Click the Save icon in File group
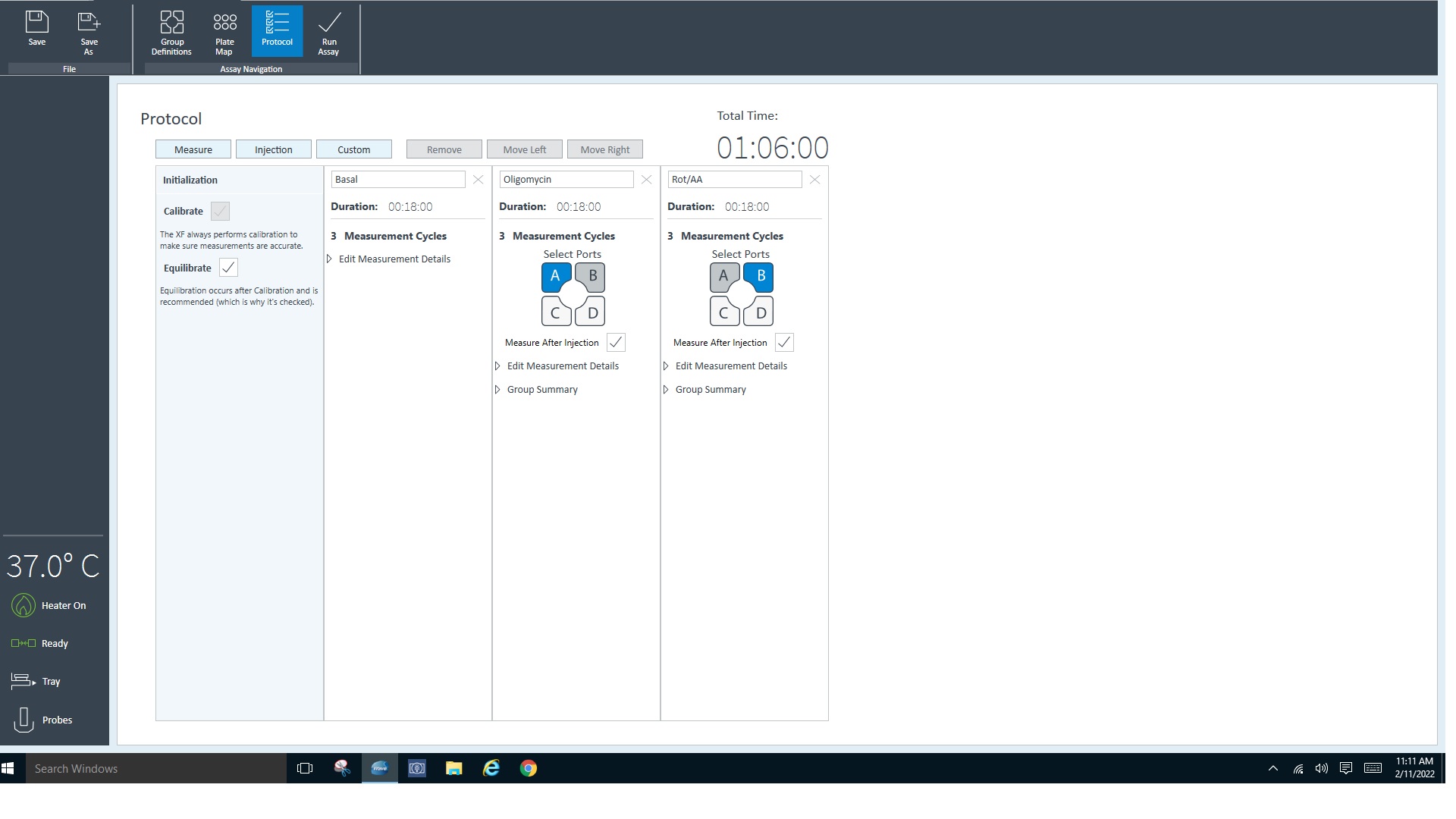This screenshot has width=1456, height=819. tap(36, 23)
